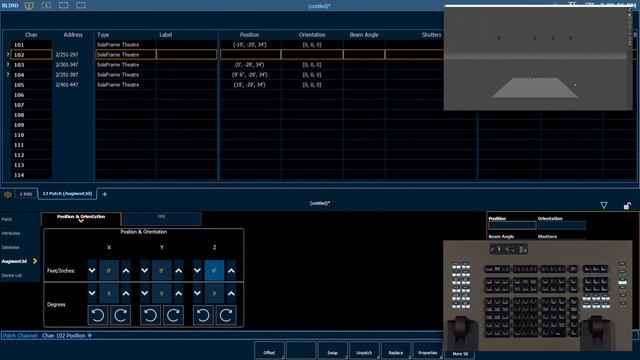Switch to the 12 Patch (Augment3d) tab

(x=67, y=193)
